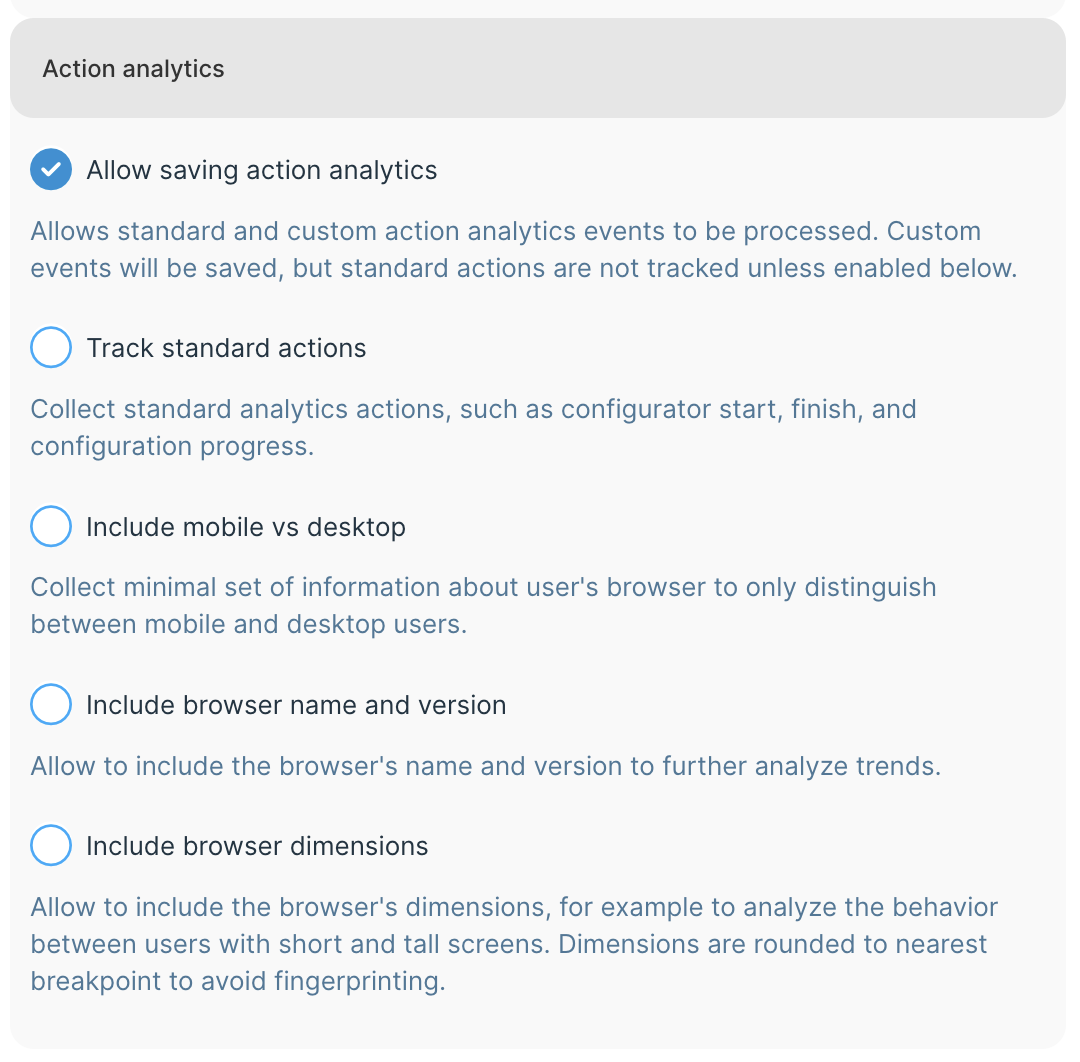Click the description about analyzing browser trends
1080x1062 pixels.
coord(485,767)
